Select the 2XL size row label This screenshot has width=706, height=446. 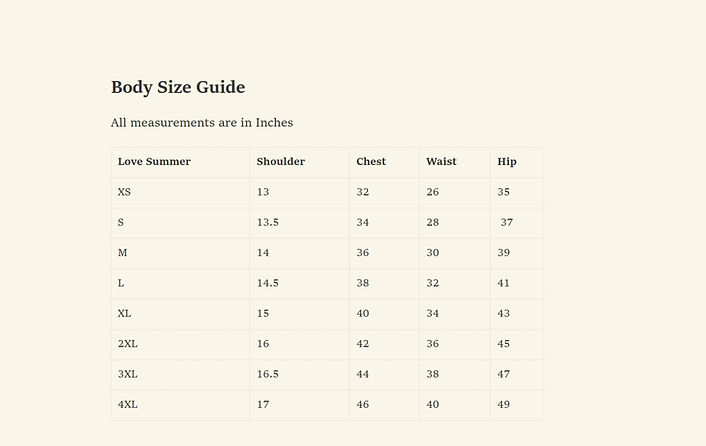(x=128, y=344)
